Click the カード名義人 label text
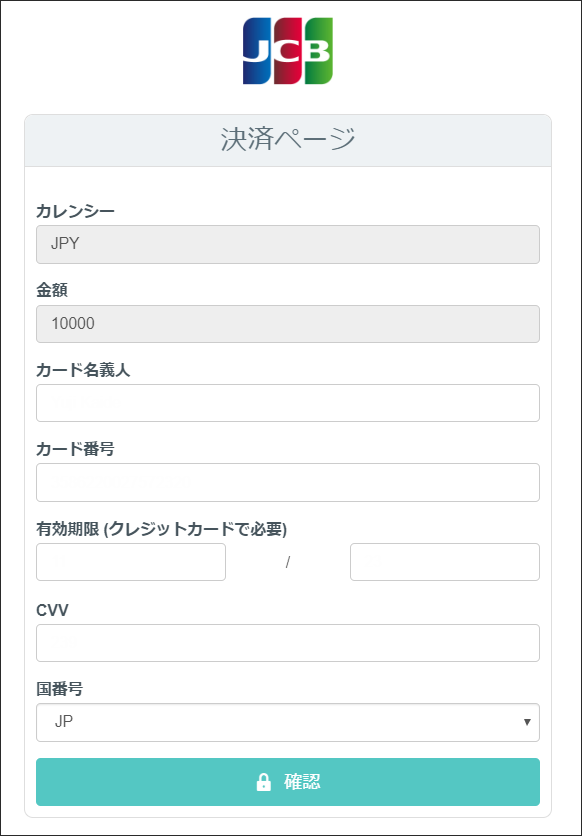This screenshot has width=582, height=836. 83,370
